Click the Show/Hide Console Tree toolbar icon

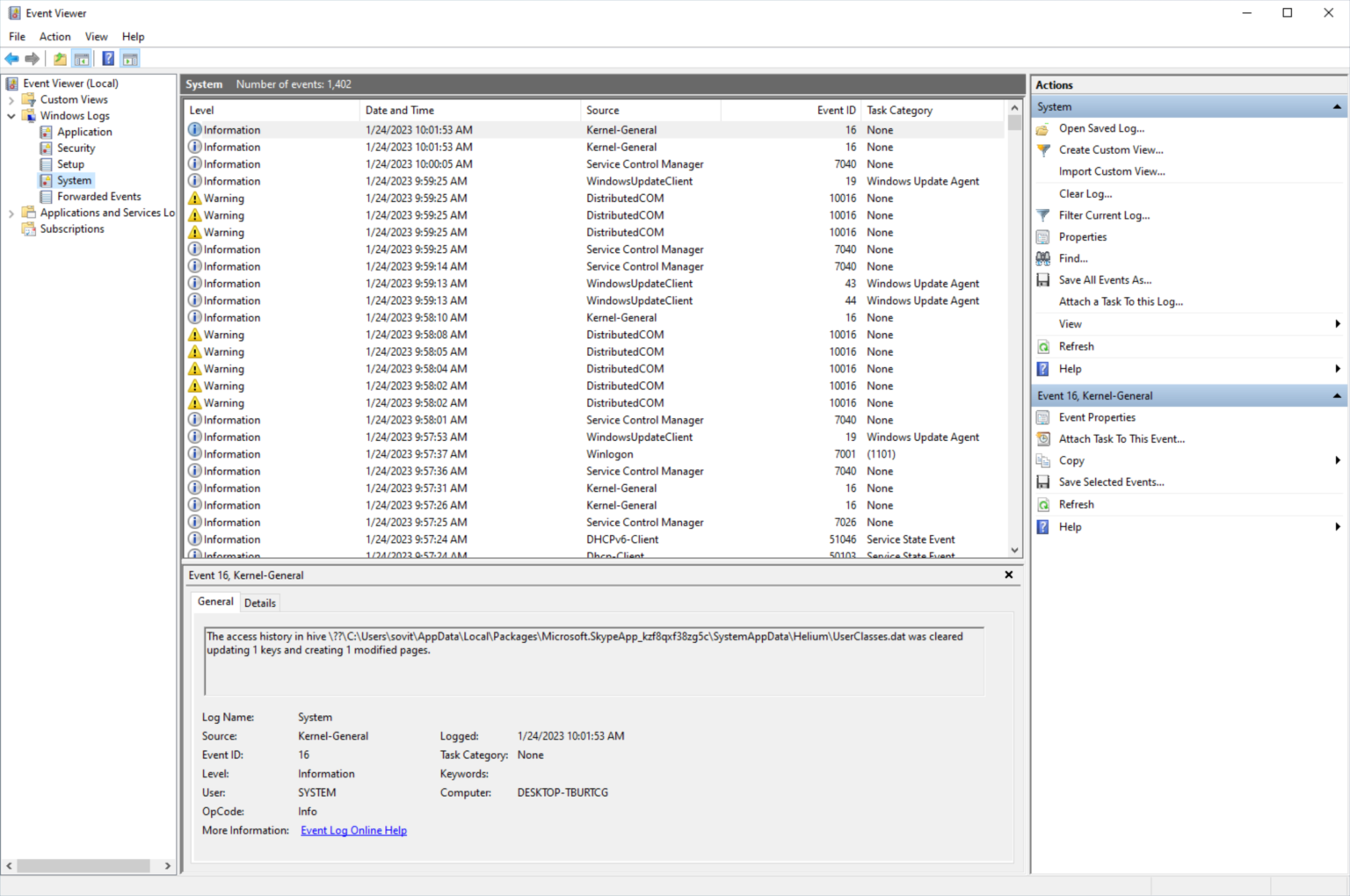point(81,58)
